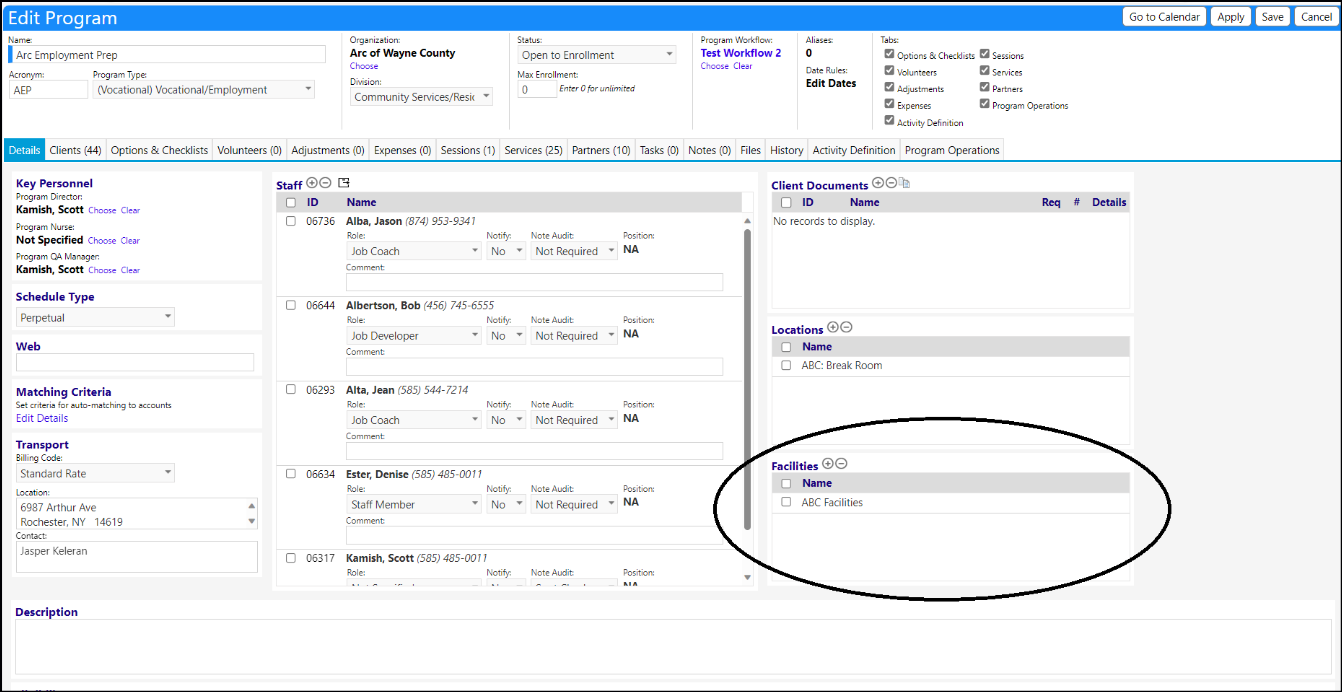Remove a facility with the Facilities minus icon

(x=841, y=464)
